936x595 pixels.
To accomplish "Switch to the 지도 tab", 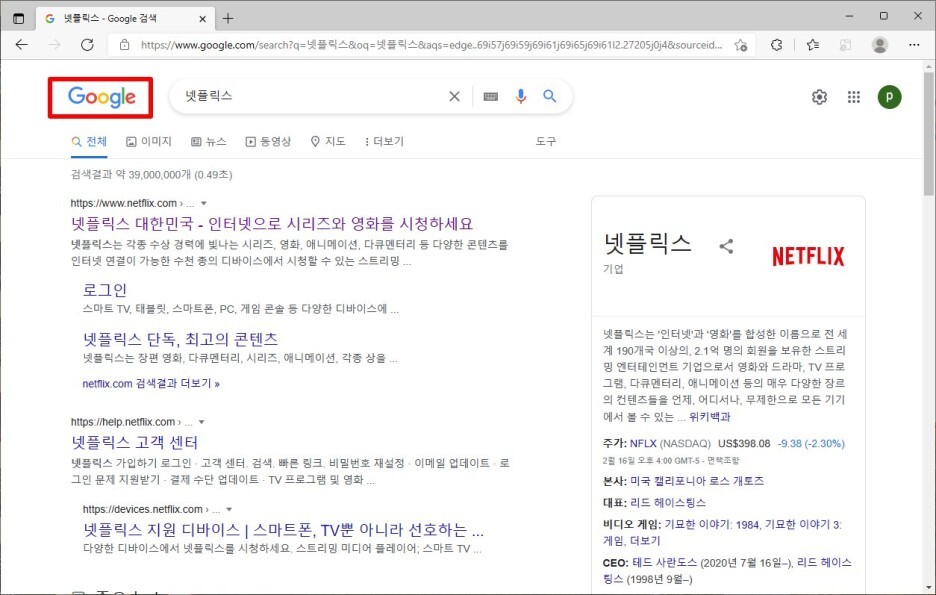I will (x=328, y=141).
